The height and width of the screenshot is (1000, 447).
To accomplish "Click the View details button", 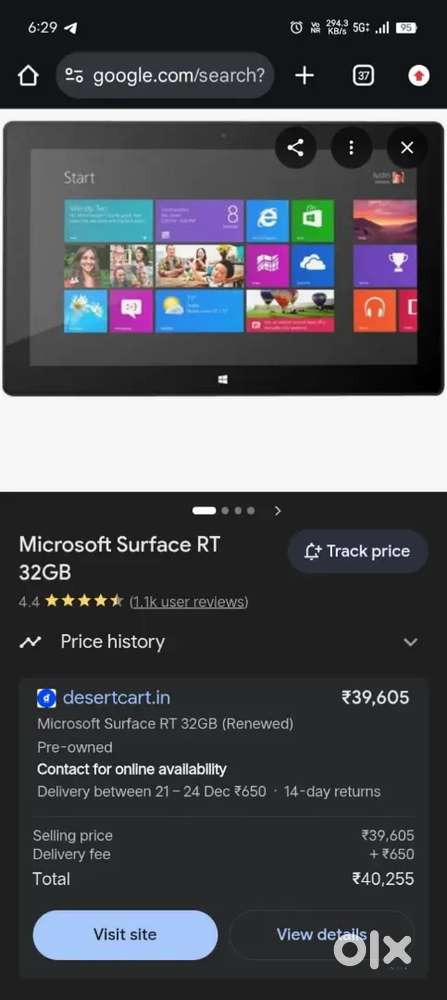I will pos(321,935).
